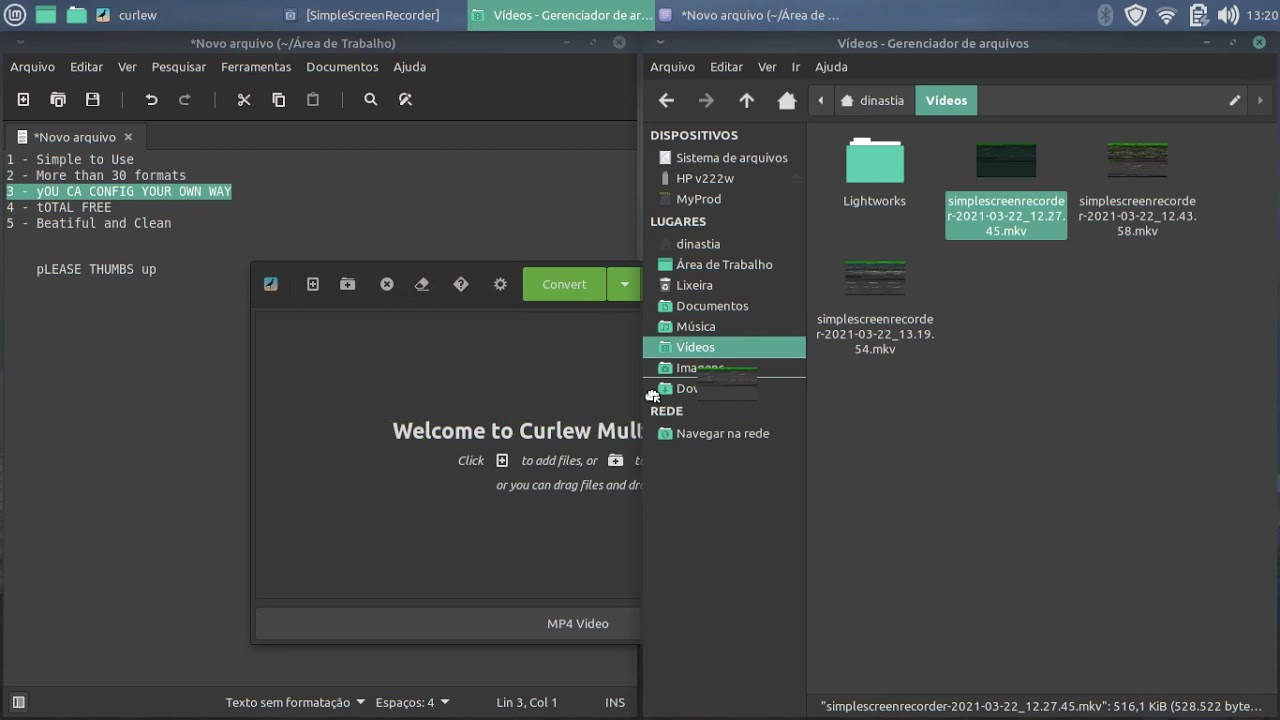1280x720 pixels.
Task: Select simplescreenrecorder 13.19.54.mkv file
Action: (875, 306)
